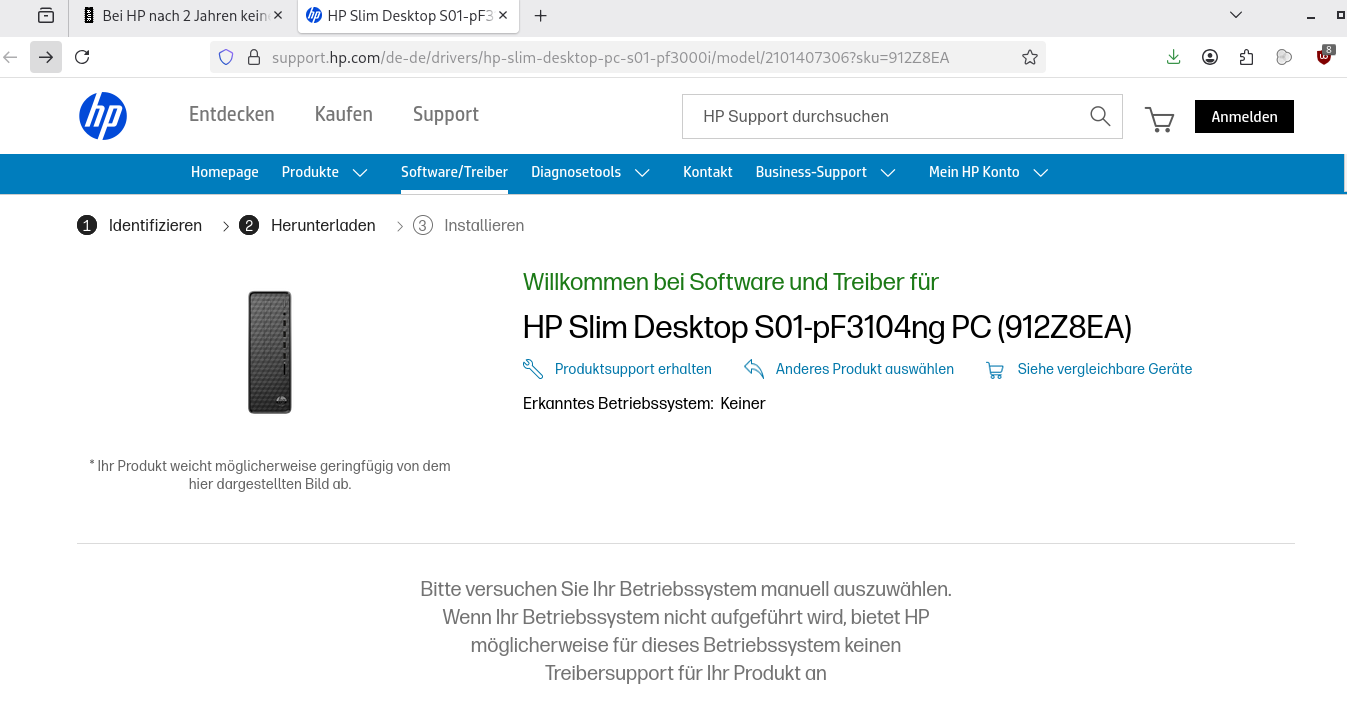Close the 'Bei HP nach 2 Jahren' tab
The width and height of the screenshot is (1347, 724).
pos(277,16)
